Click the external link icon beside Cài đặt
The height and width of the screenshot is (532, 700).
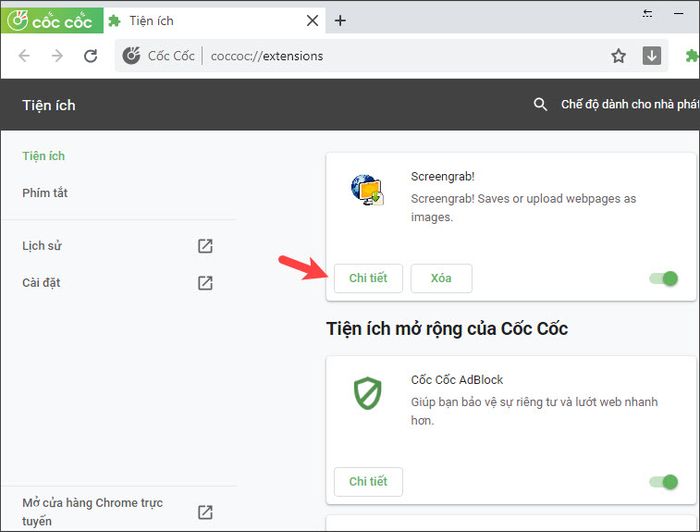click(x=205, y=283)
